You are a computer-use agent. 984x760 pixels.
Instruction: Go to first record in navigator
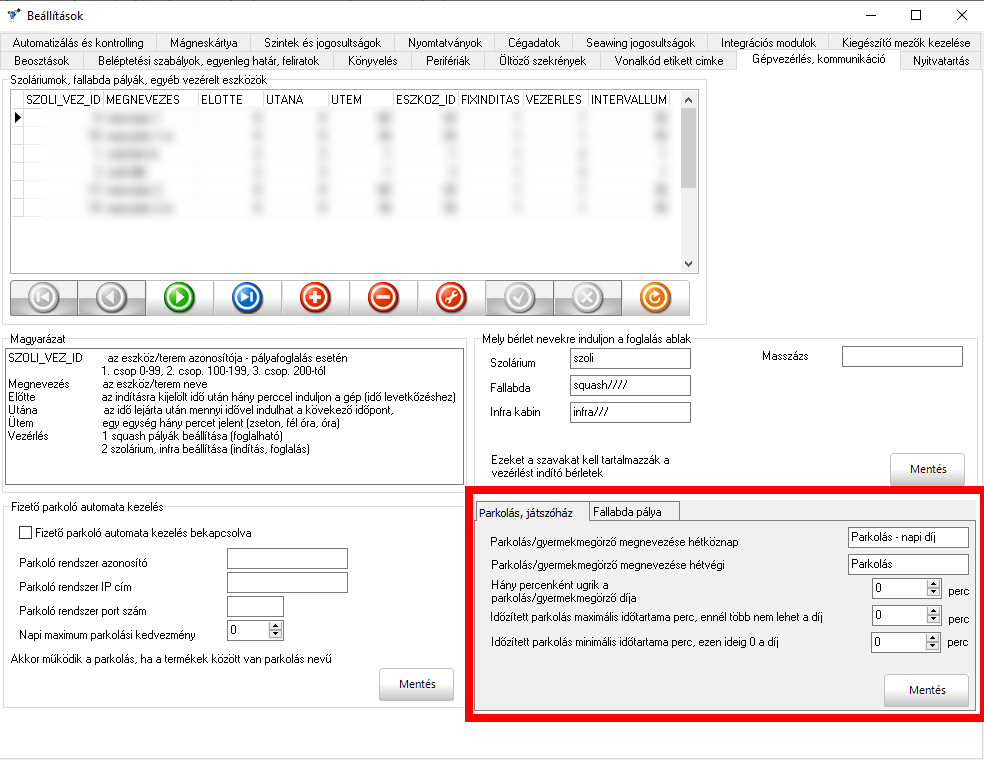click(44, 297)
